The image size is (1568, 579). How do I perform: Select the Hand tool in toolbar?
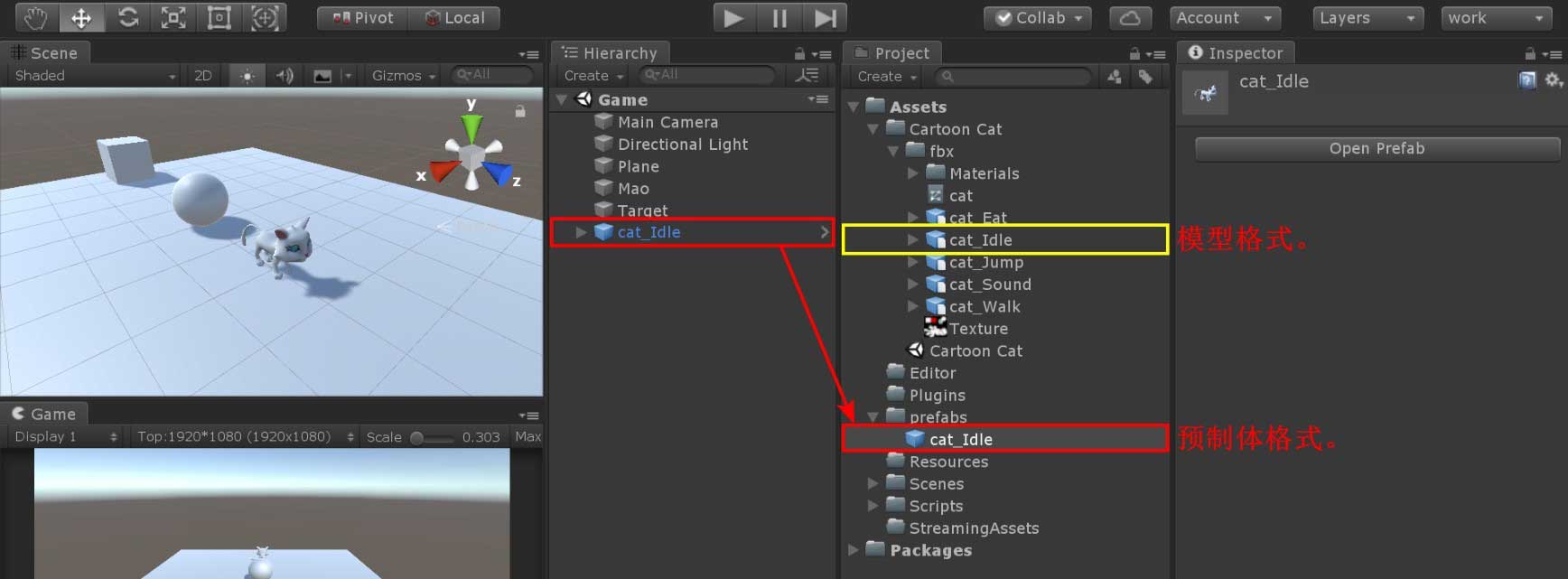click(35, 17)
